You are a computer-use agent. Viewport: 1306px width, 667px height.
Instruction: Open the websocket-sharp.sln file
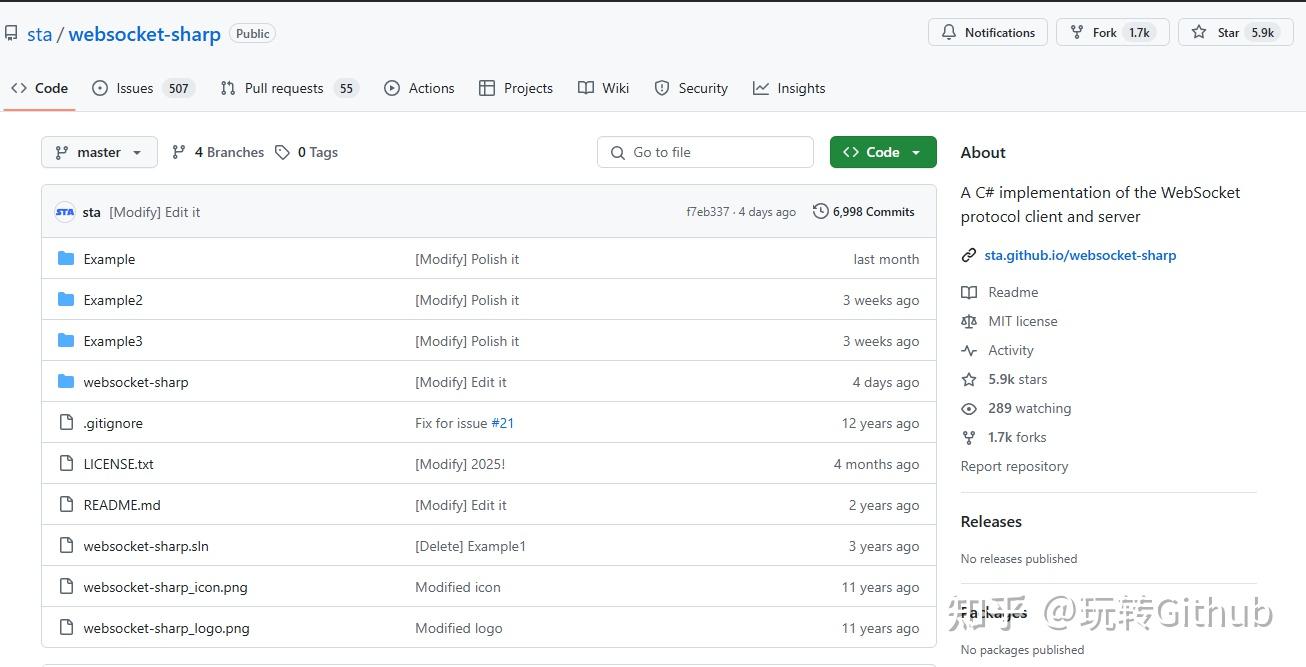pos(146,546)
